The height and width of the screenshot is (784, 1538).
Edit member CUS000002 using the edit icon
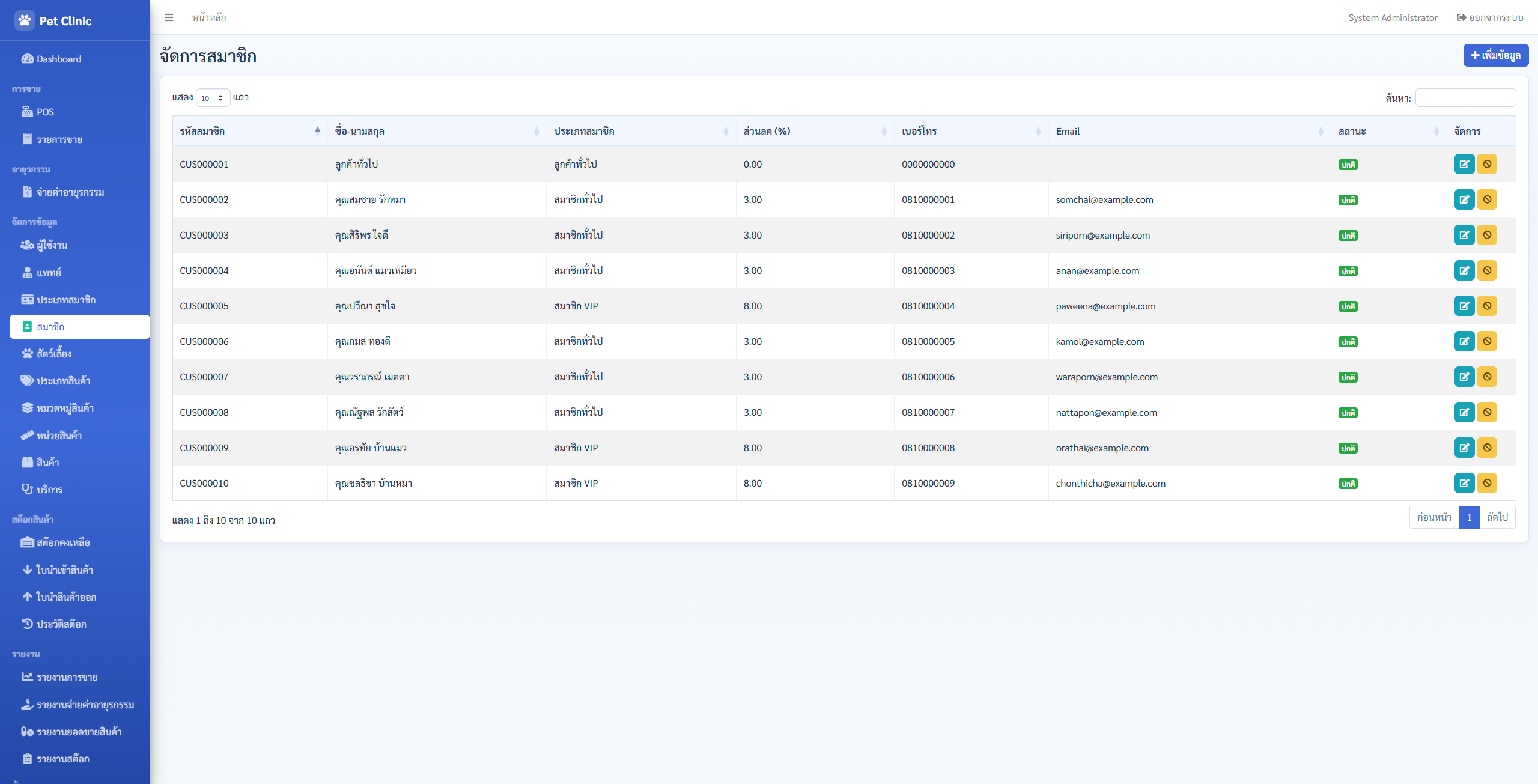click(1464, 199)
